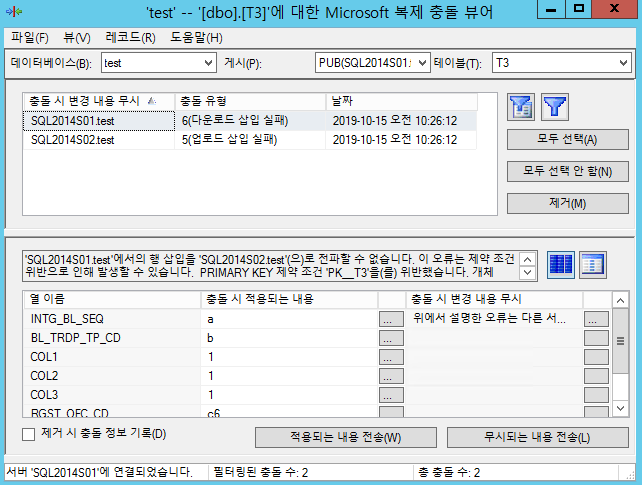Screen dimensions: 642x485
Task: Click the ellipsis button beside 위에서 설명한 오류는 text
Action: pos(596,319)
